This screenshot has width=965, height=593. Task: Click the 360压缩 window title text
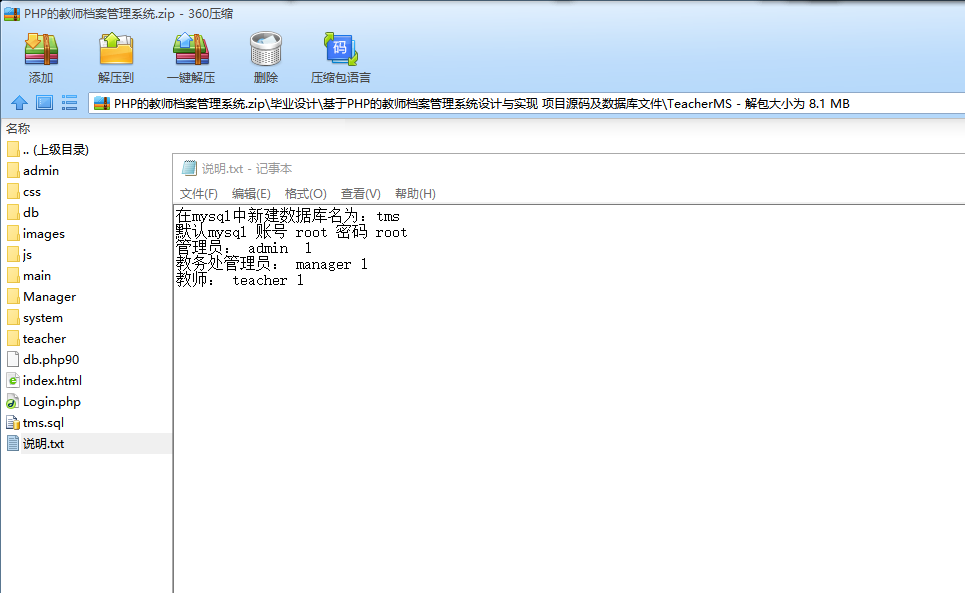click(x=129, y=14)
